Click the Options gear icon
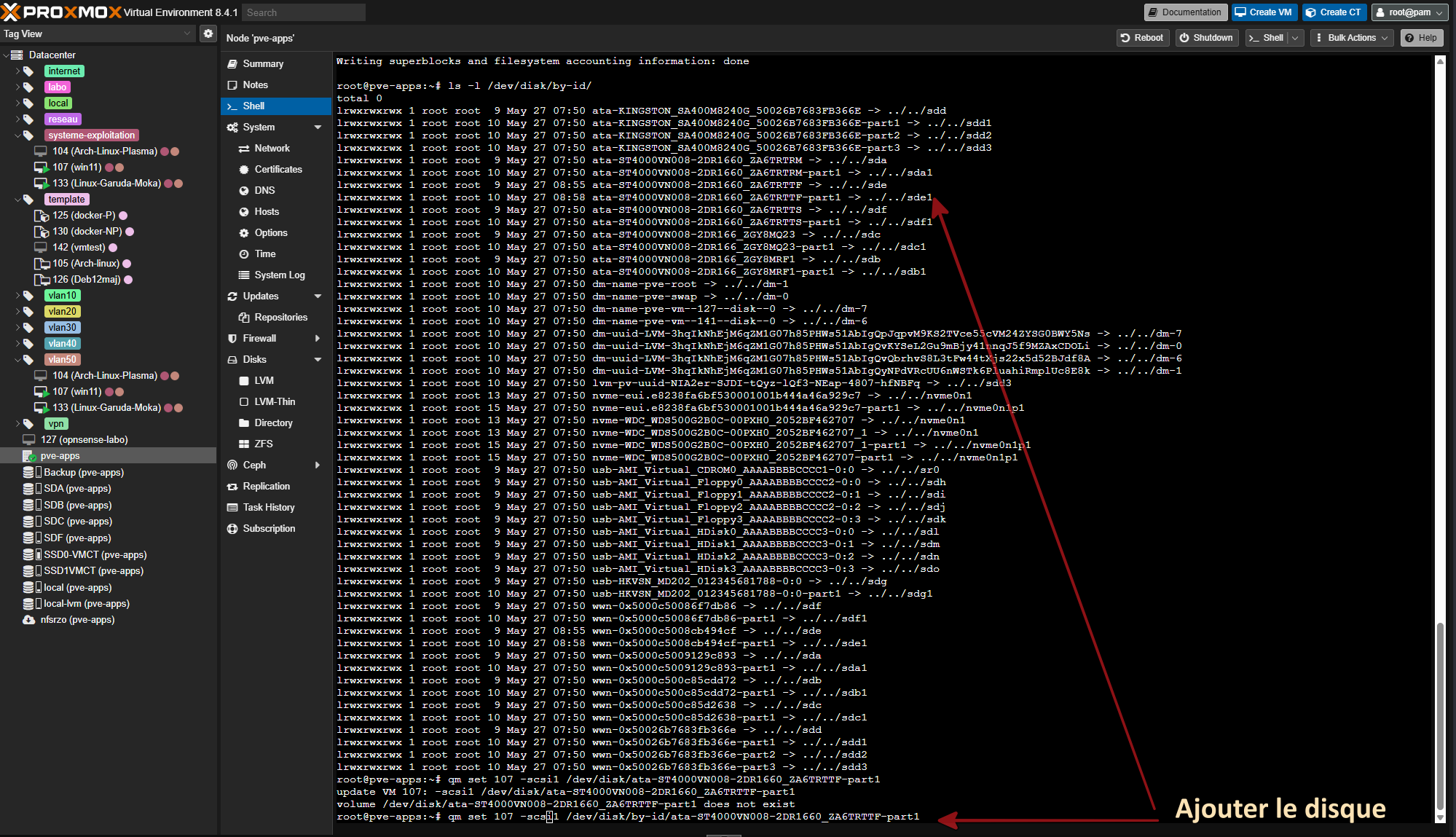This screenshot has width=1456, height=837. tap(244, 233)
